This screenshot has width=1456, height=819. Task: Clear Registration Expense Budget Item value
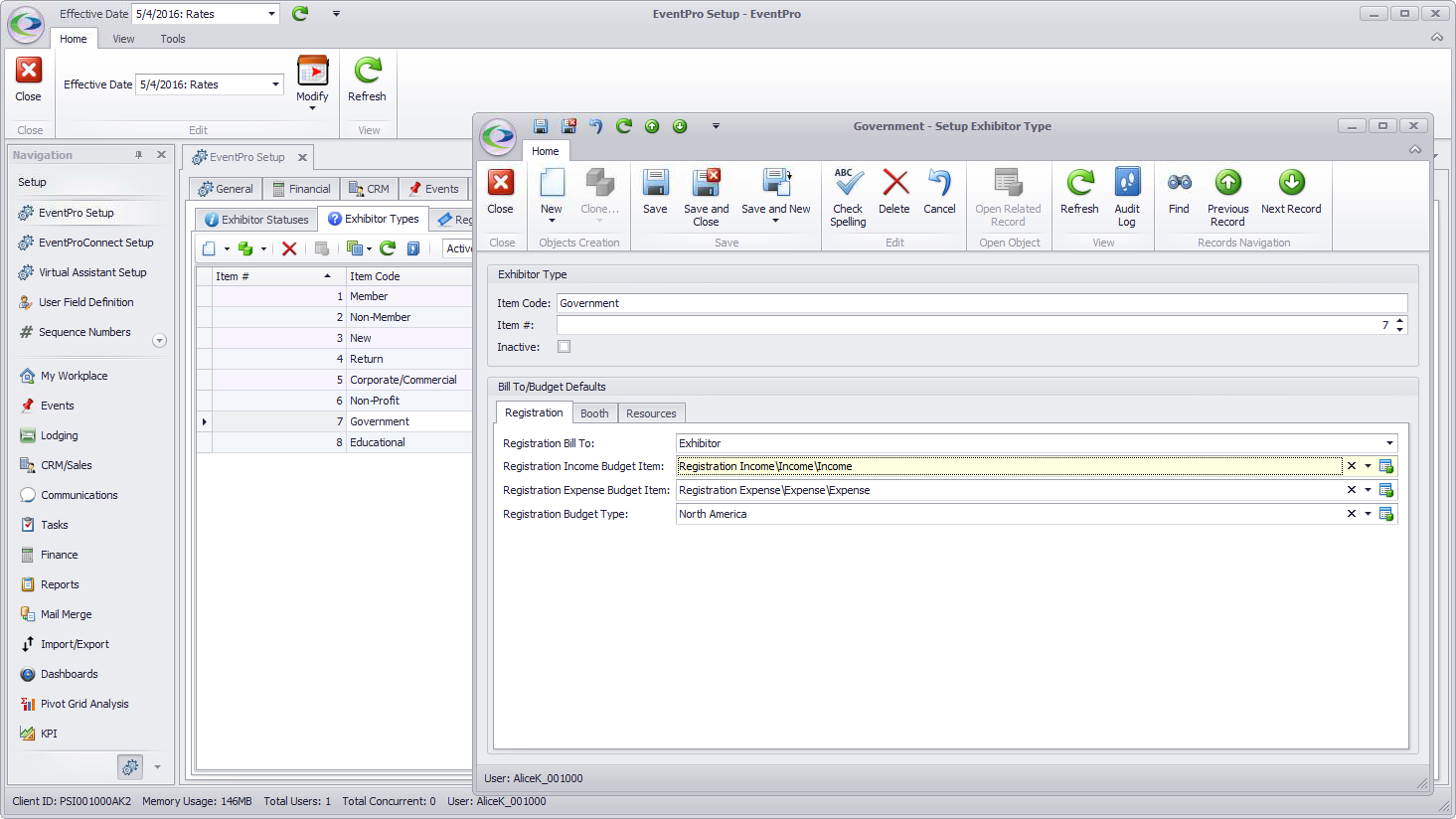pyautogui.click(x=1352, y=490)
